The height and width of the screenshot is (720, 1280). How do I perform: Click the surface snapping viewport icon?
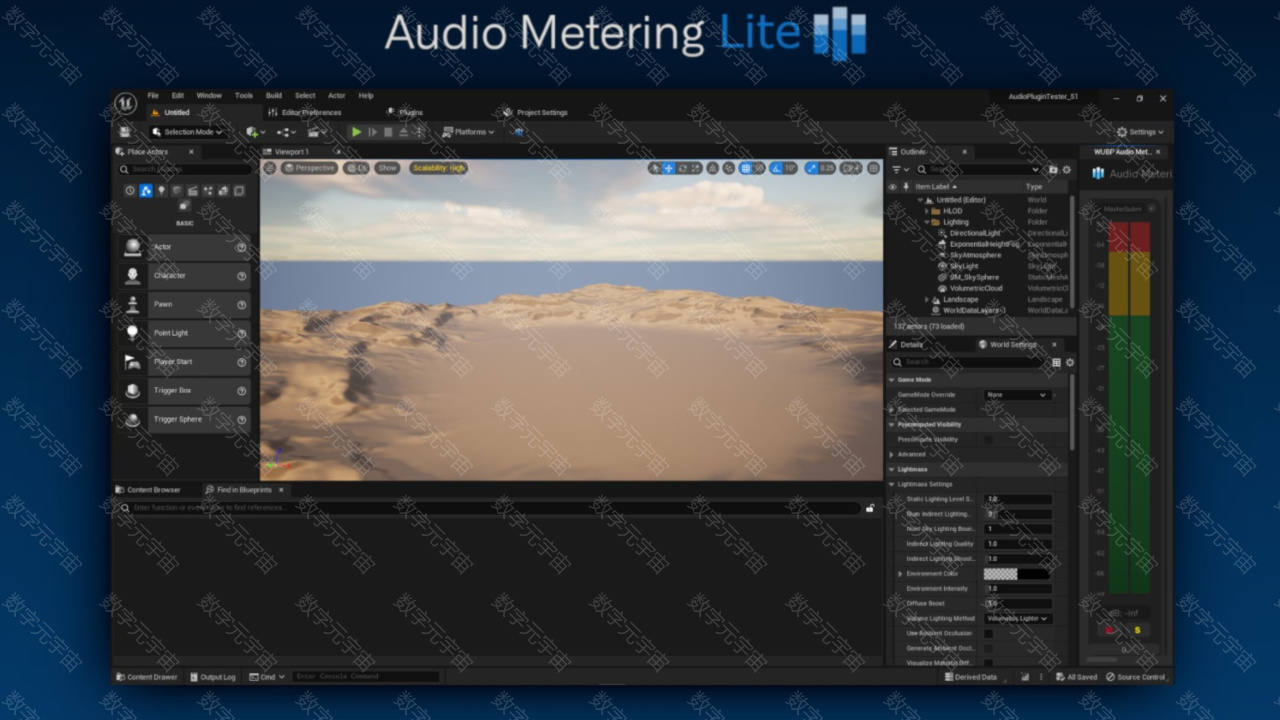point(728,168)
